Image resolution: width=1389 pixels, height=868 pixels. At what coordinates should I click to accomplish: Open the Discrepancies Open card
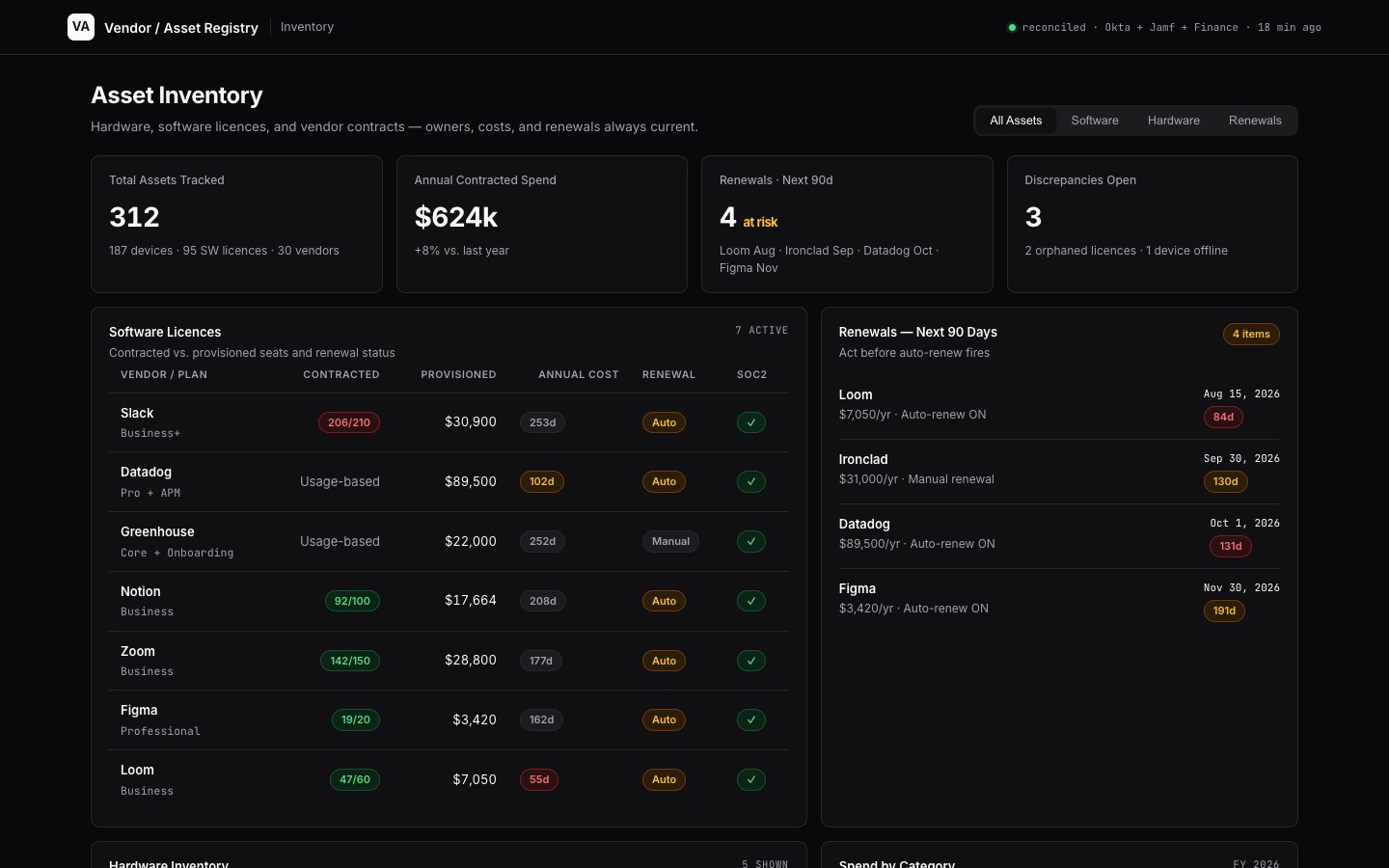point(1153,224)
